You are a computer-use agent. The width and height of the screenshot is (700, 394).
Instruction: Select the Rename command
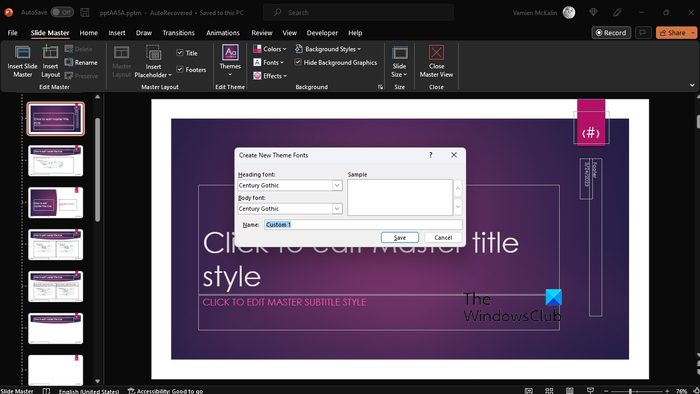[x=81, y=62]
